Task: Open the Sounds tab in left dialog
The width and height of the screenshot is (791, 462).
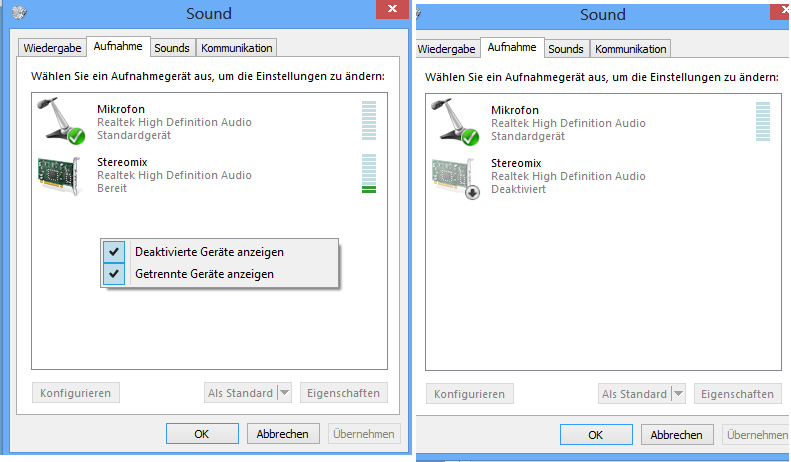Action: point(172,48)
